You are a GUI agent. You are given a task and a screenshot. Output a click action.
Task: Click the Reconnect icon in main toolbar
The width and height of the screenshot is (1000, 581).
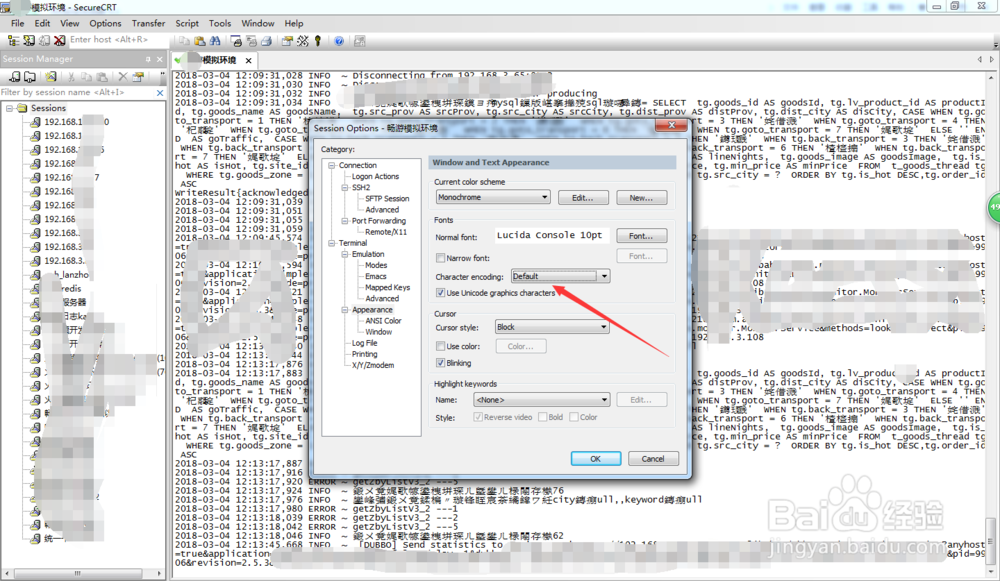coord(45,40)
